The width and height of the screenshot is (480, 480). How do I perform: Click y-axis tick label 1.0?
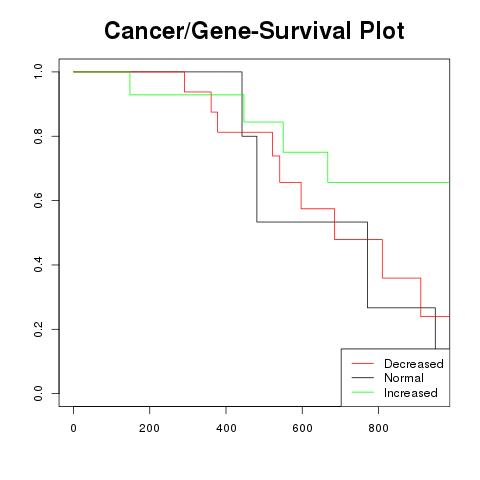(38, 71)
